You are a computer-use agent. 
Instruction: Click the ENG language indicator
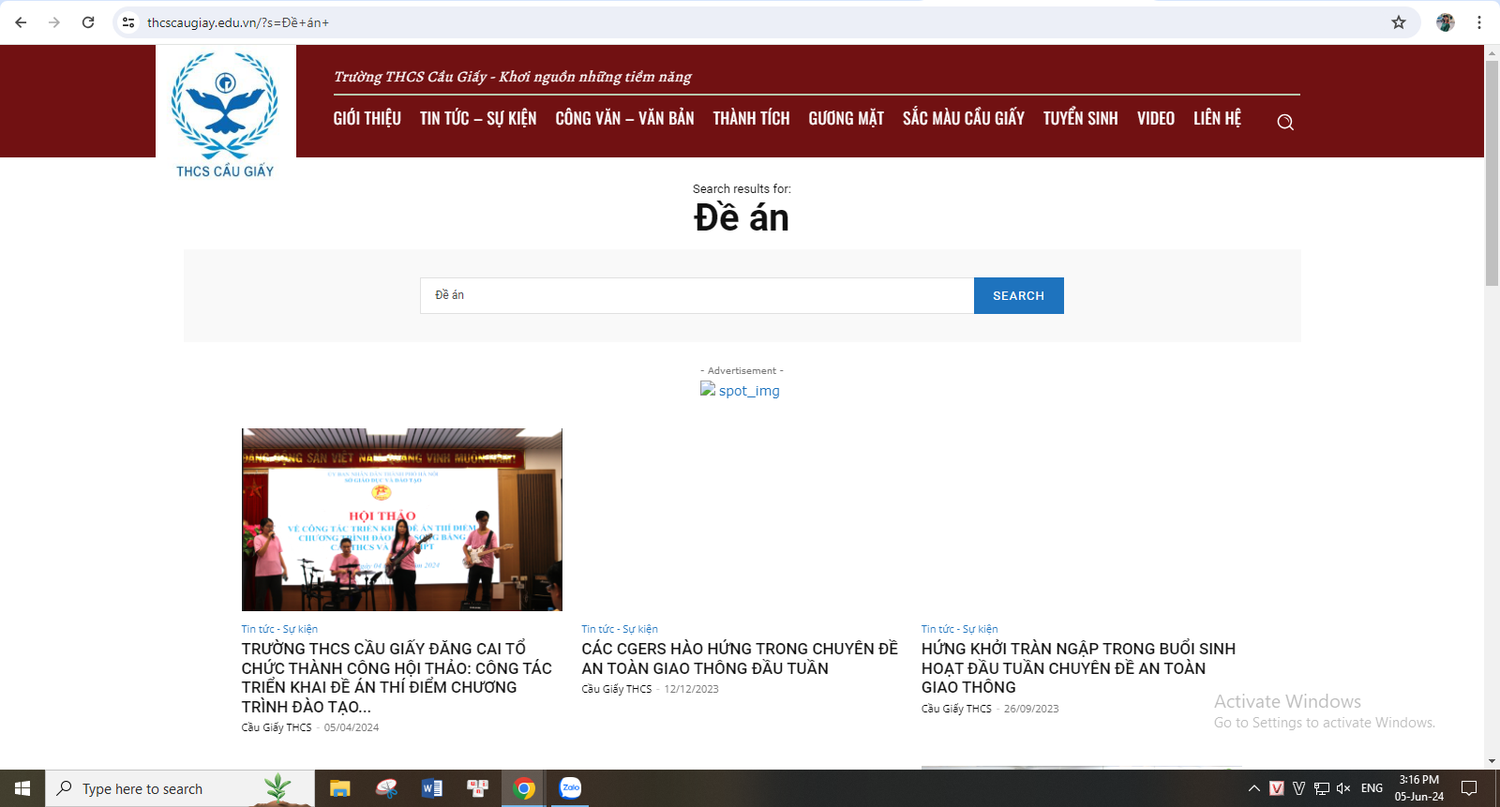pos(1372,788)
